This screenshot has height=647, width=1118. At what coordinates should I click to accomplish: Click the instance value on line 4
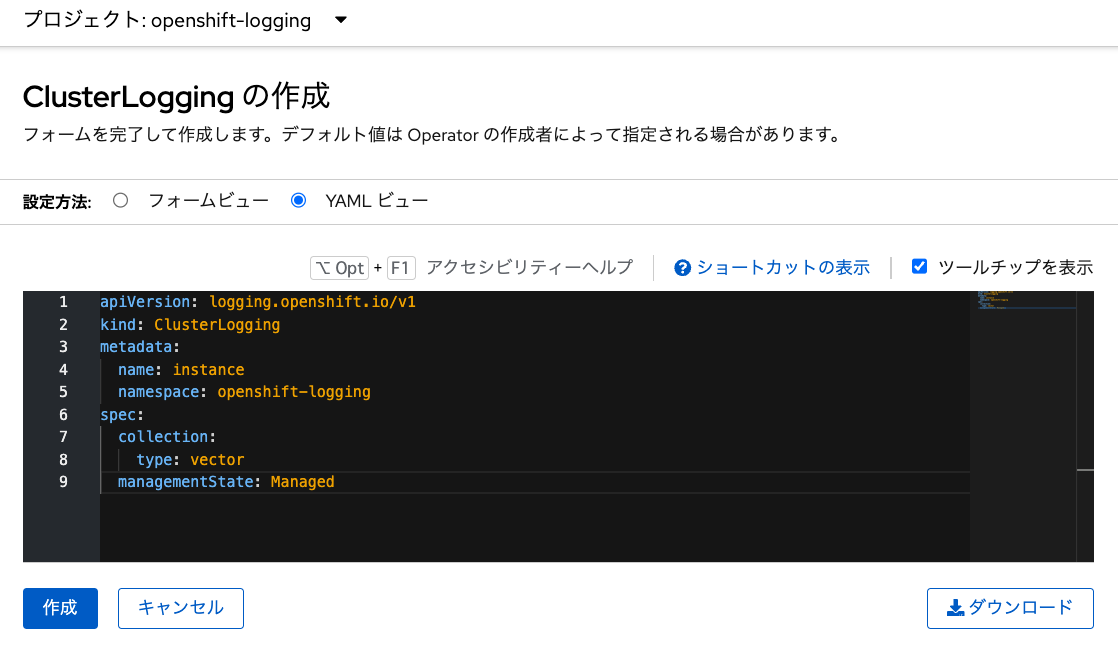click(208, 370)
